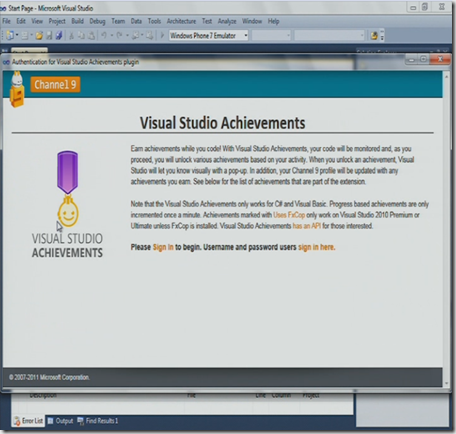Click the Sign in link
Viewport: 456px width, 434px height.
point(163,247)
